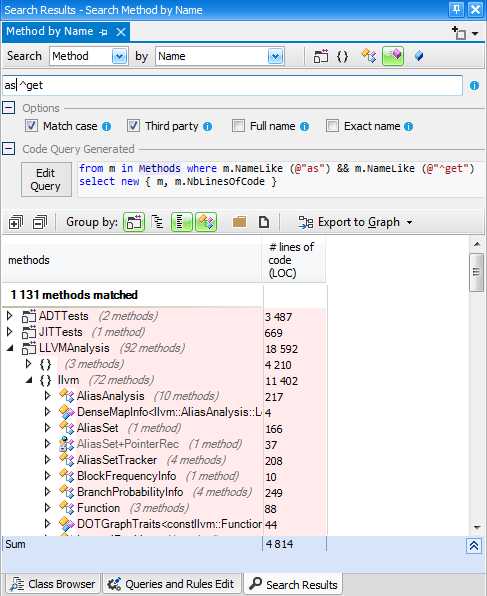Click the type scope icon in search toolbar
This screenshot has height=596, width=487.
(369, 56)
